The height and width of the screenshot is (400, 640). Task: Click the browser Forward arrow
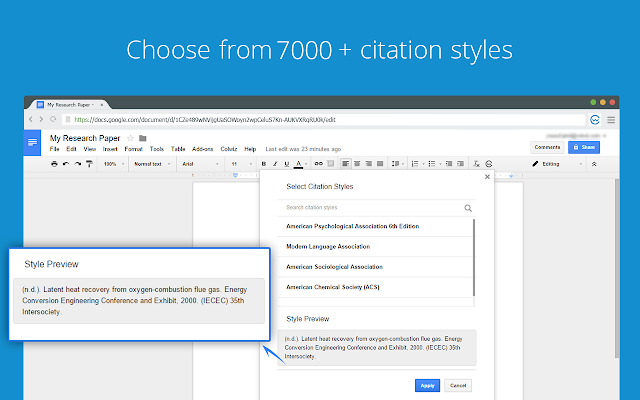pyautogui.click(x=41, y=119)
